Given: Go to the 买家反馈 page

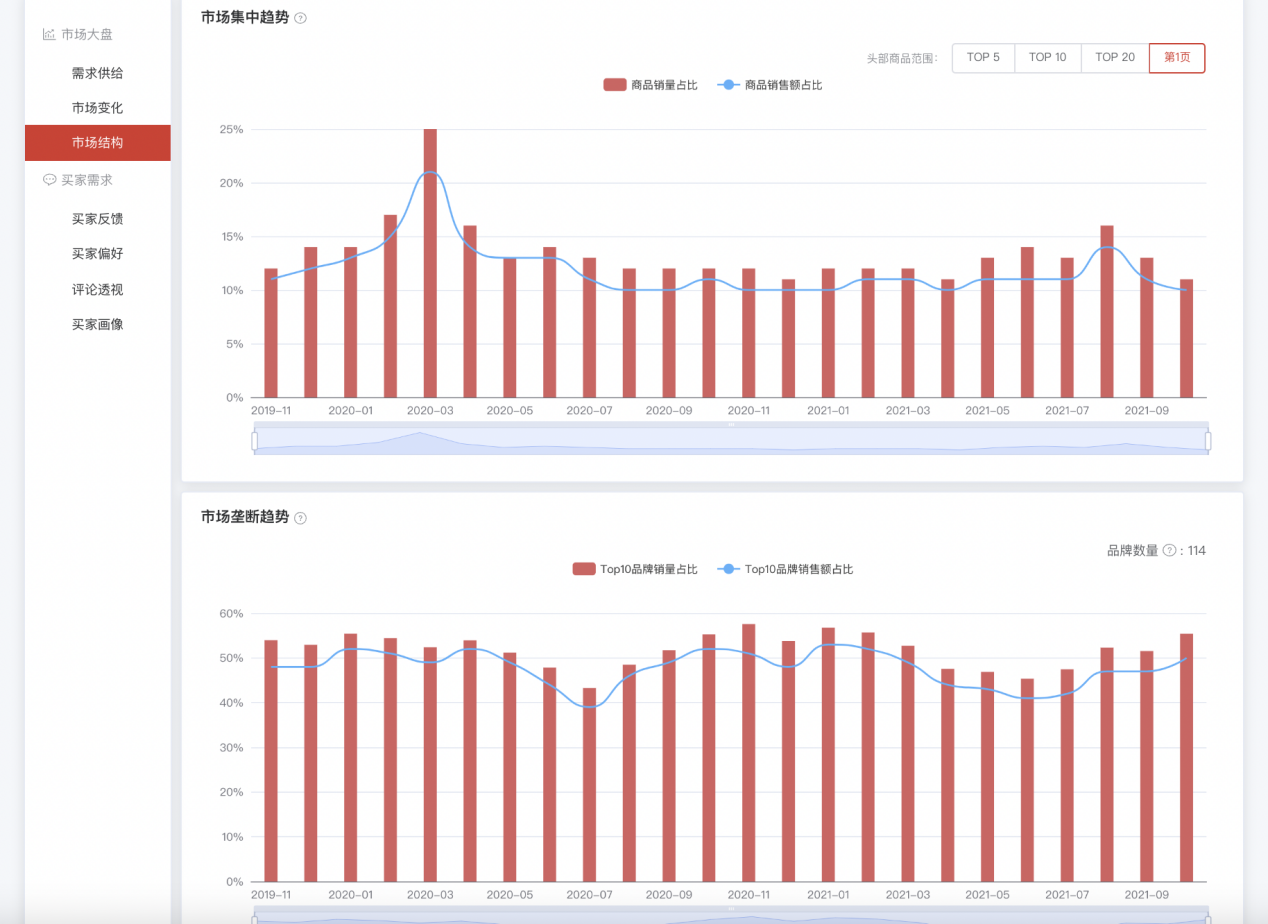Looking at the screenshot, I should coord(97,219).
